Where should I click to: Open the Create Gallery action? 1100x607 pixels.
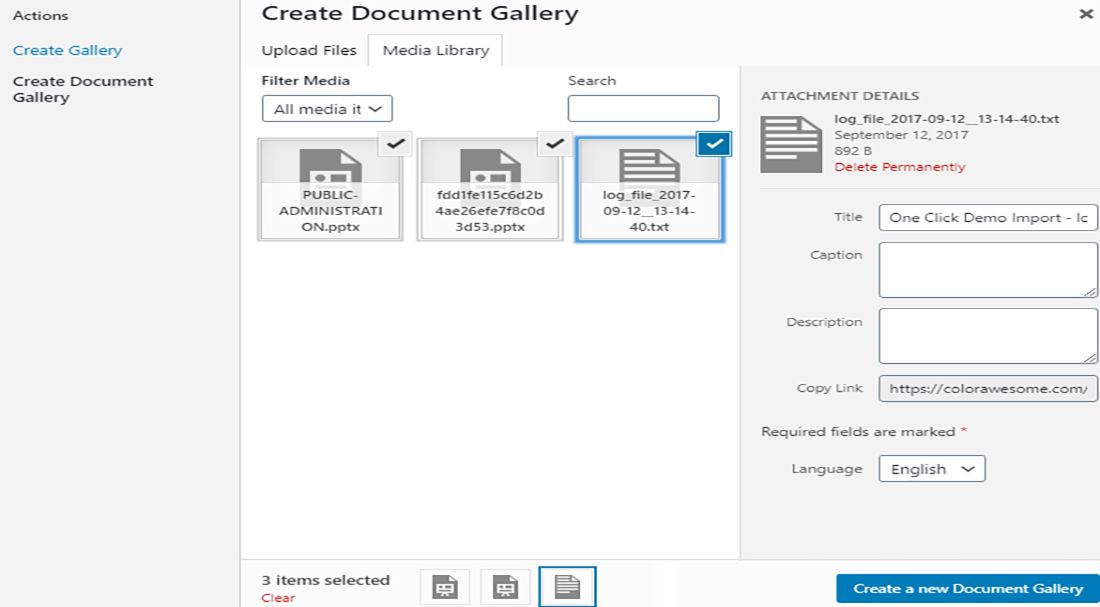[67, 51]
